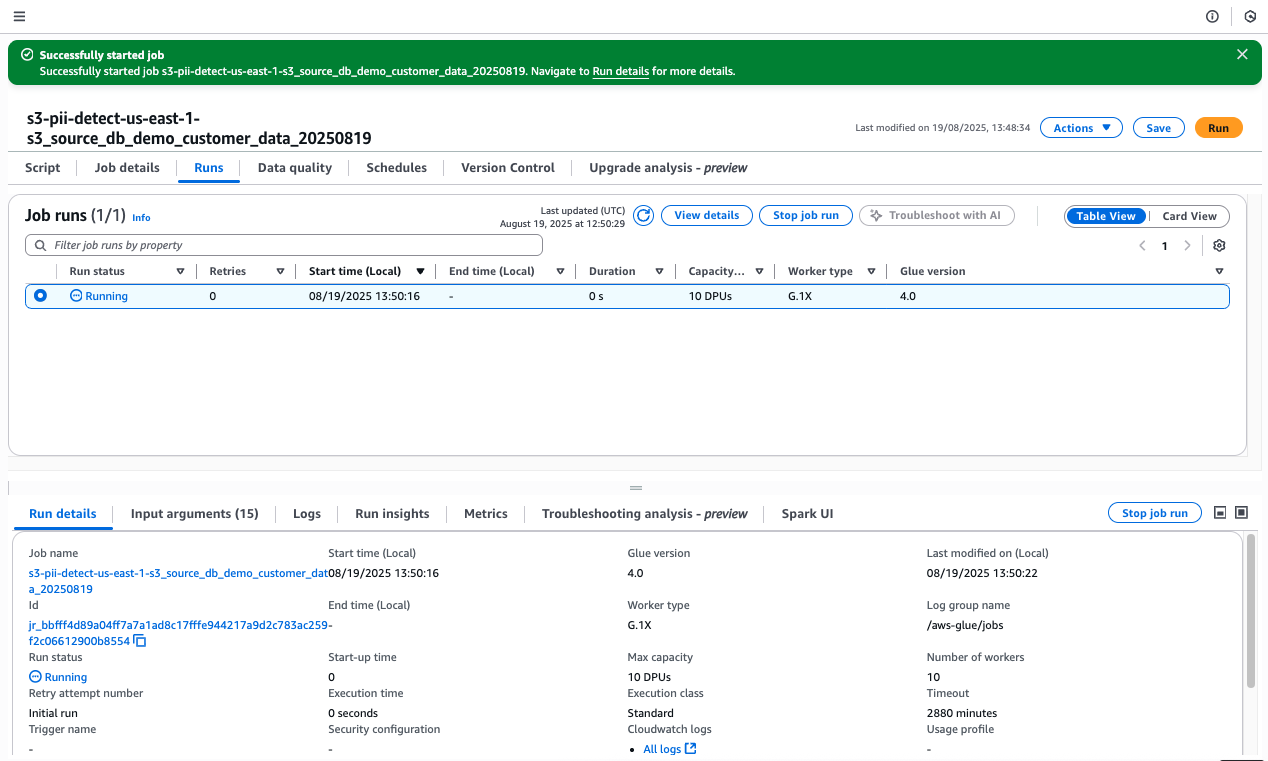Go to previous page of job runs

pos(1142,246)
